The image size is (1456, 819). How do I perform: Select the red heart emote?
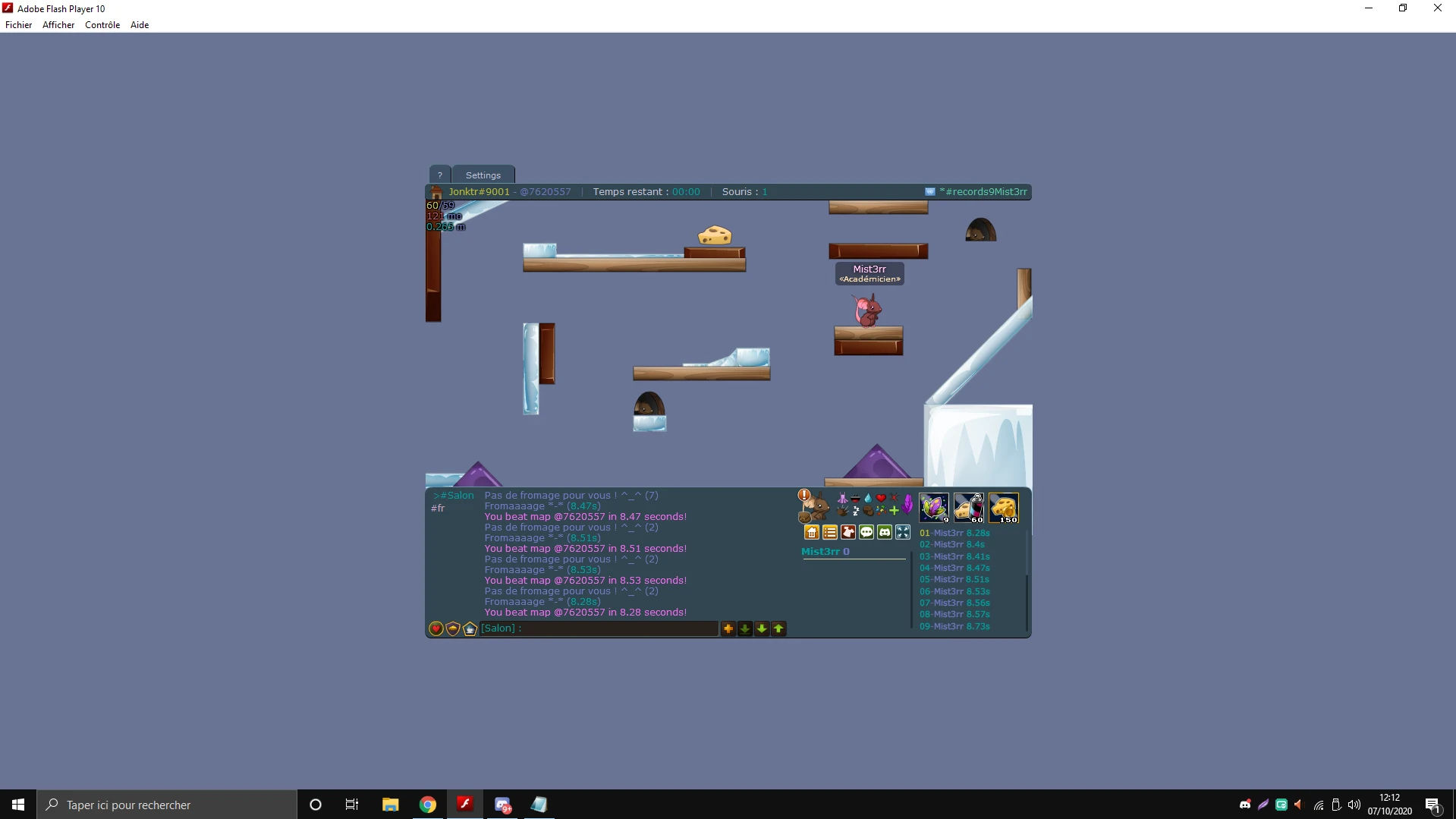pyautogui.click(x=881, y=499)
